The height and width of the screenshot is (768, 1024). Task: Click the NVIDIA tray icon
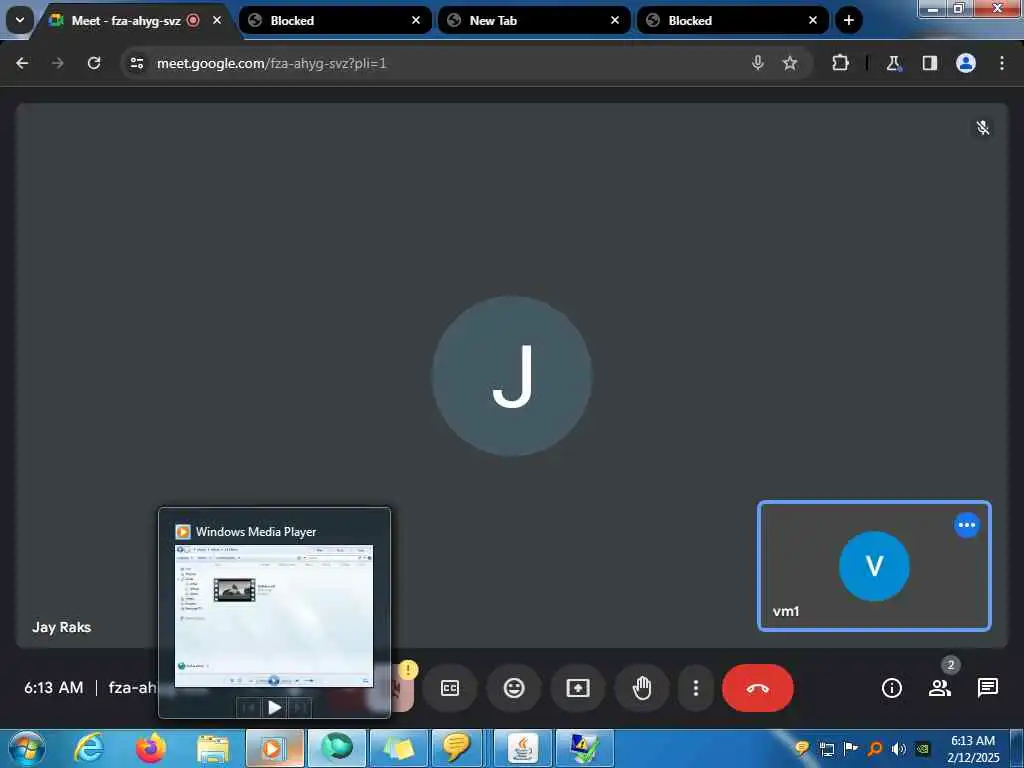(923, 748)
